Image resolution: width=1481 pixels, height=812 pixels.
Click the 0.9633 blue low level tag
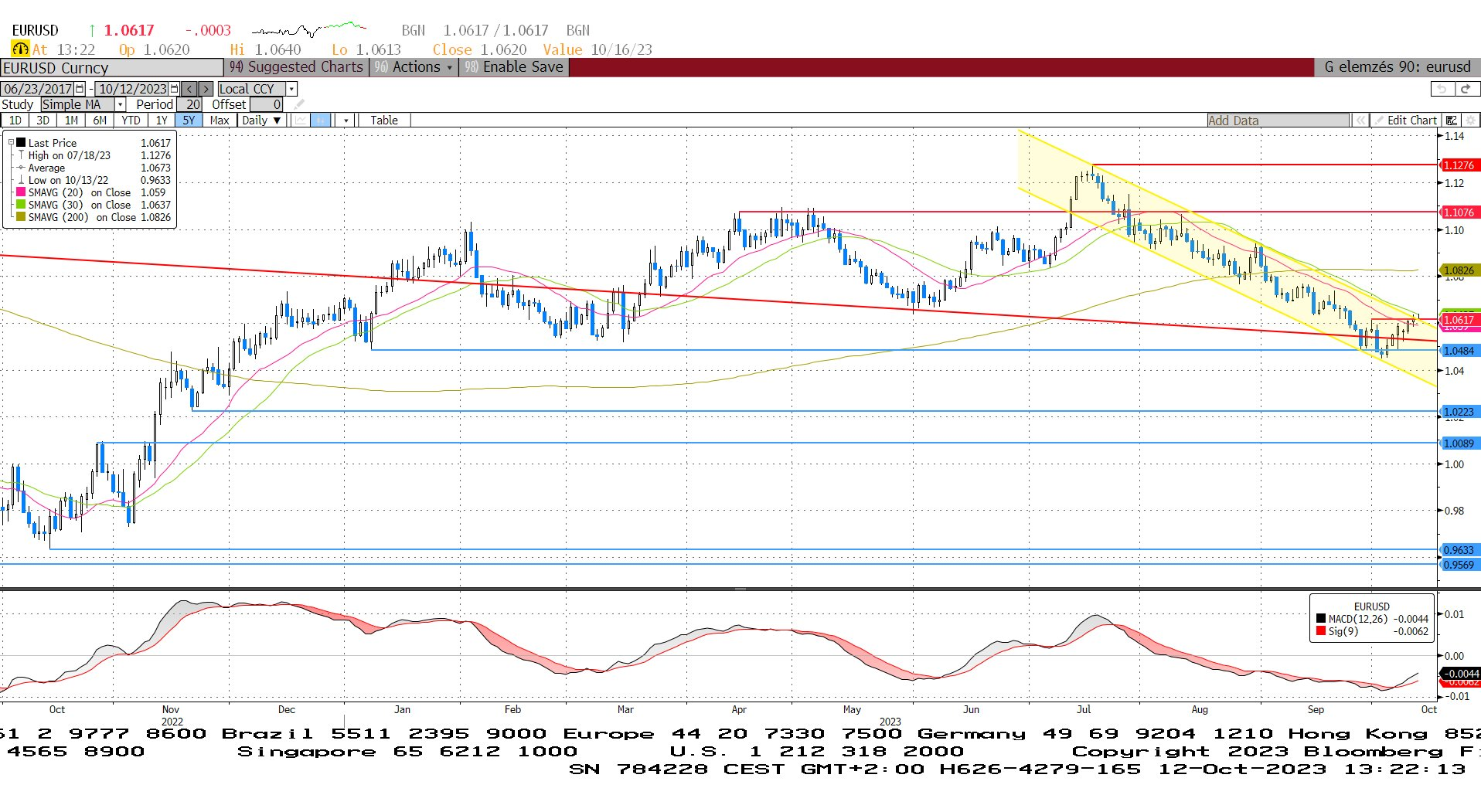pyautogui.click(x=1459, y=550)
